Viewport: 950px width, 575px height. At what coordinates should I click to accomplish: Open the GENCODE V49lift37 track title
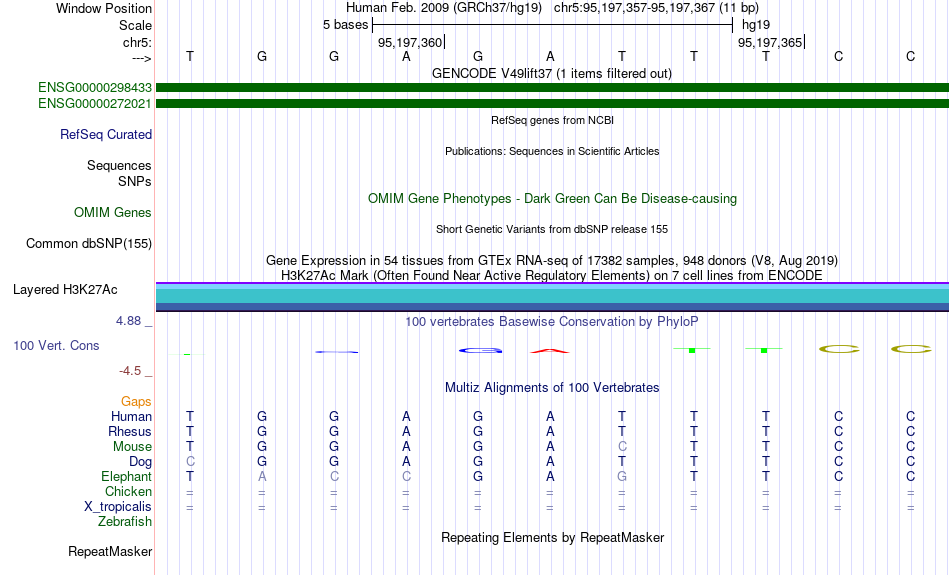pyautogui.click(x=552, y=73)
